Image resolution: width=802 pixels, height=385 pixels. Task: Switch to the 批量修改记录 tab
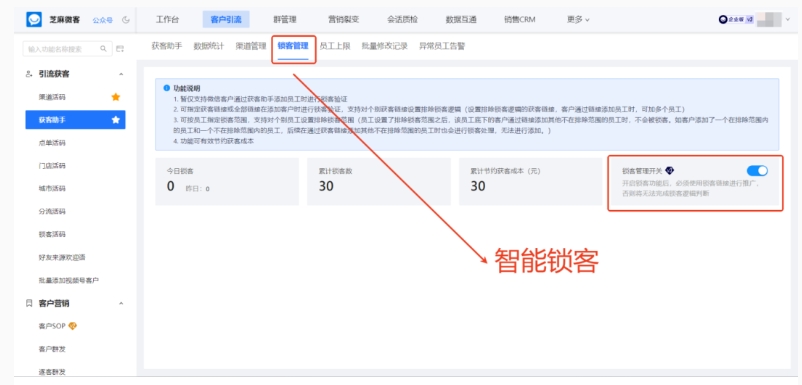click(x=385, y=46)
